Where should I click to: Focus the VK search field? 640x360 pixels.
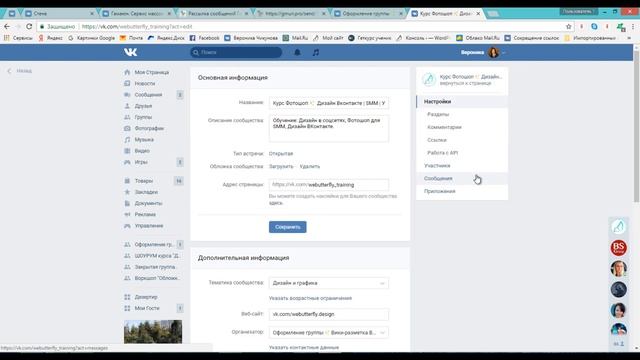[236, 52]
